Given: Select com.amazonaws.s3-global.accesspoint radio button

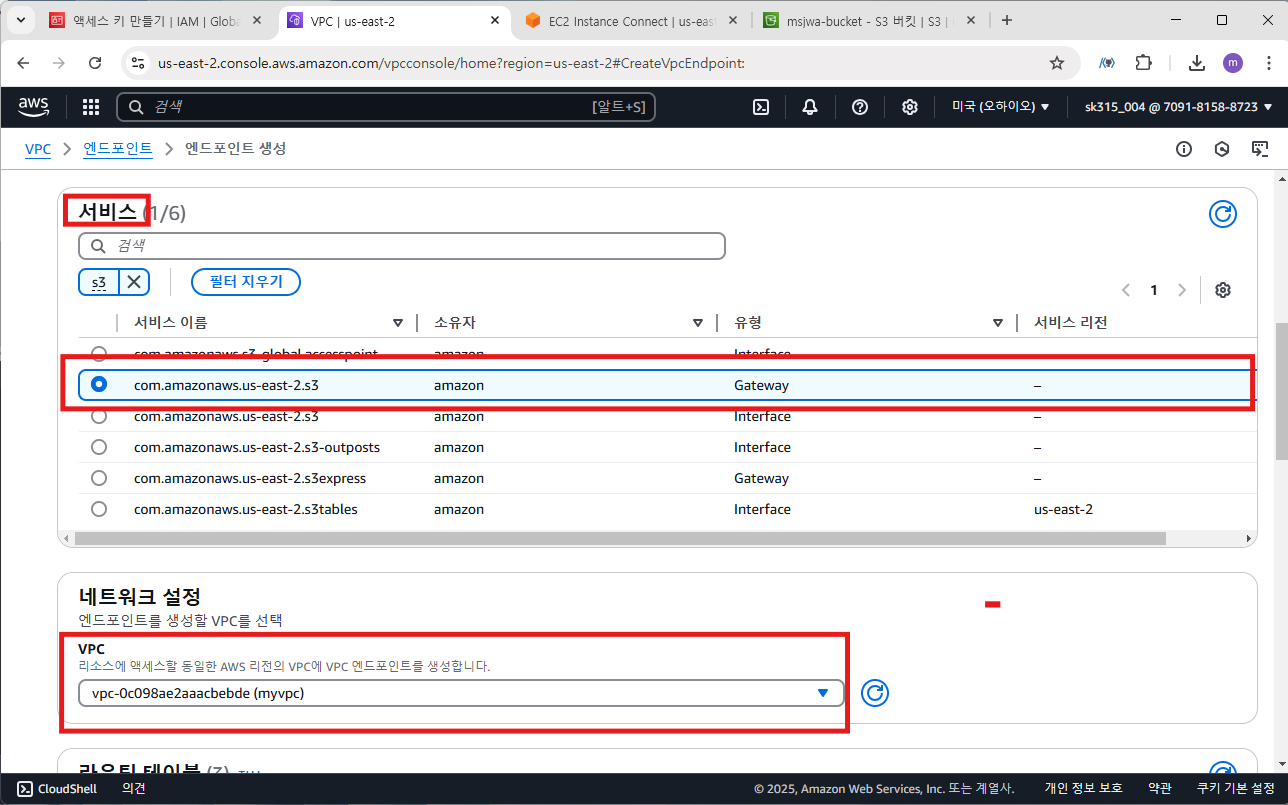Looking at the screenshot, I should point(98,354).
